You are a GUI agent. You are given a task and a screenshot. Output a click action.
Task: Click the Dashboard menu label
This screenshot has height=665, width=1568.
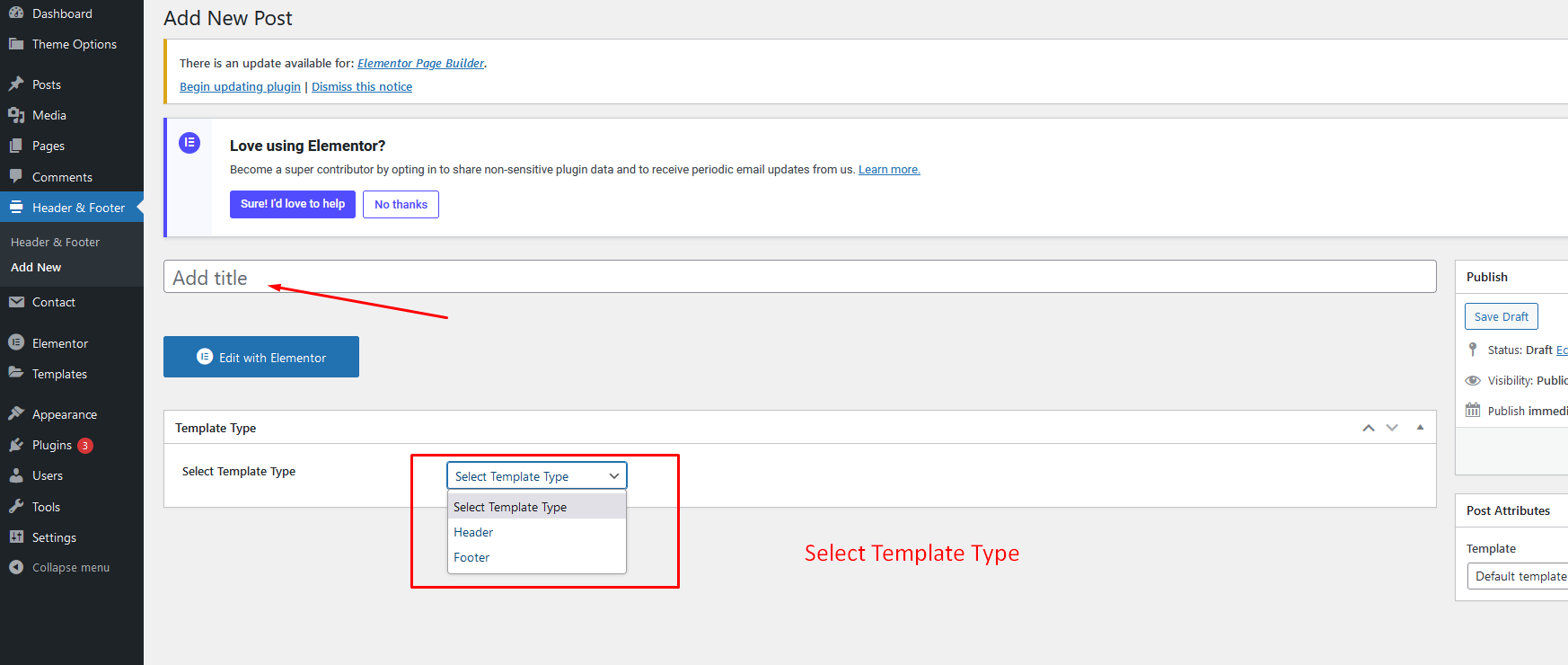62,13
